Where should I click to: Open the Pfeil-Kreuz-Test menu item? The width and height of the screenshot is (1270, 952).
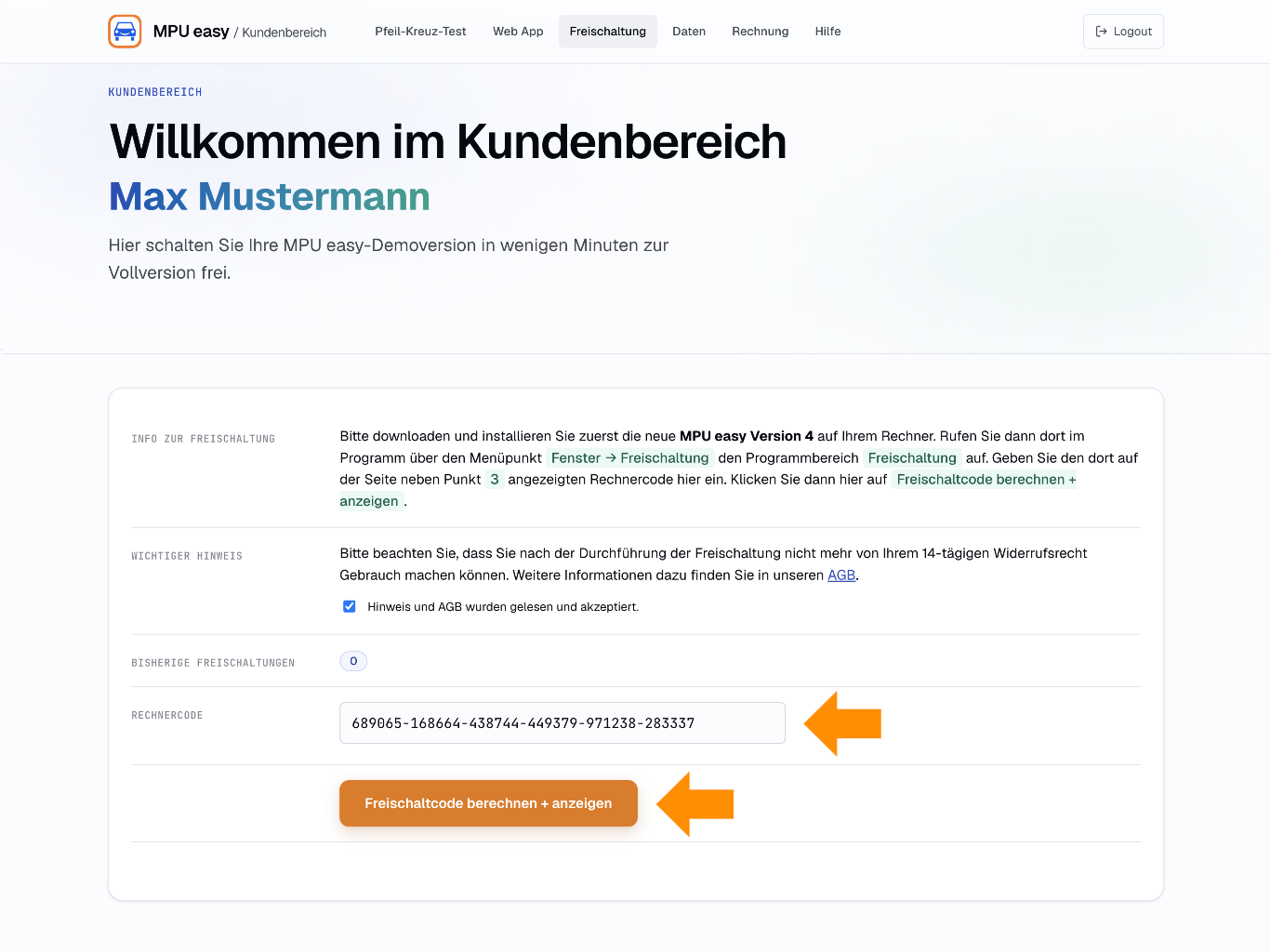pyautogui.click(x=420, y=32)
